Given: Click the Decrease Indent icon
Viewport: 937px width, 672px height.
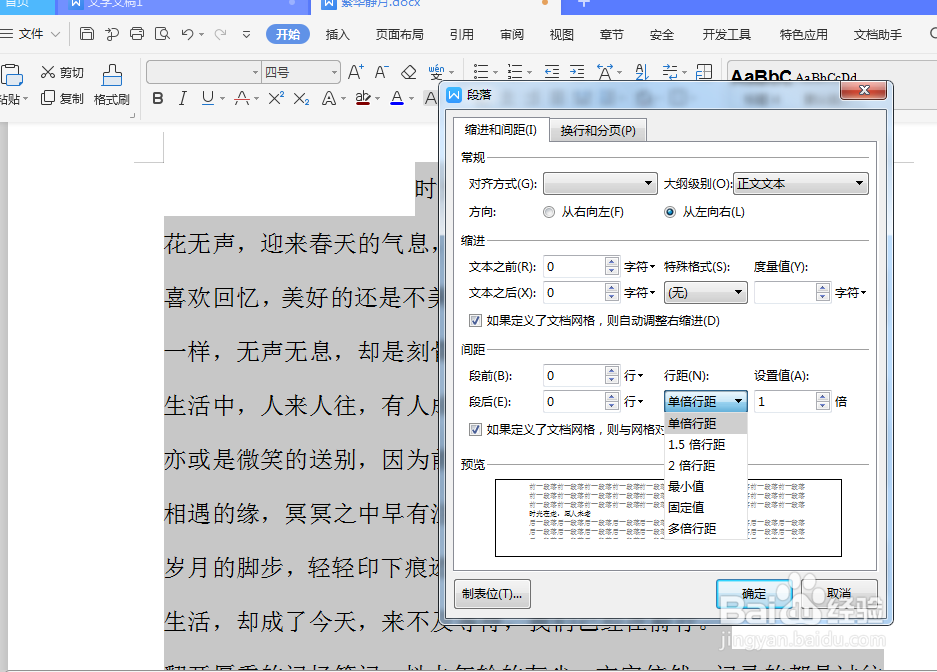Looking at the screenshot, I should coord(552,72).
